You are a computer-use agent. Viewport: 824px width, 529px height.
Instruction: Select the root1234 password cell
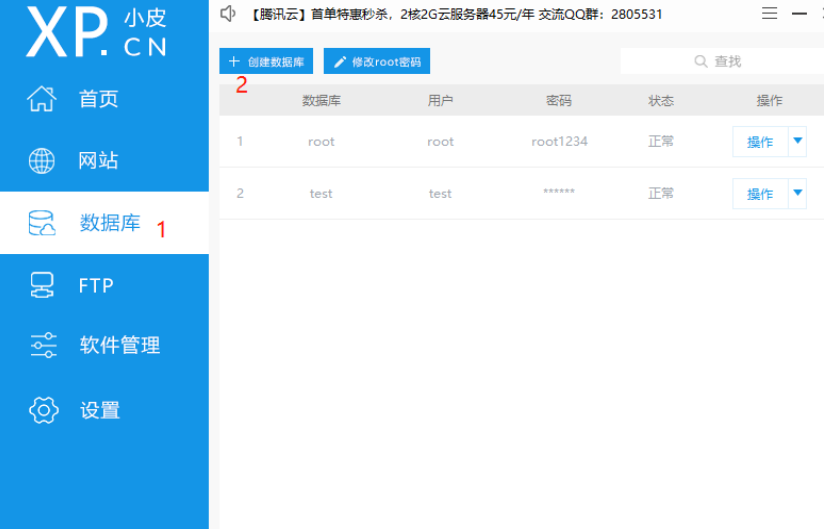tap(559, 142)
